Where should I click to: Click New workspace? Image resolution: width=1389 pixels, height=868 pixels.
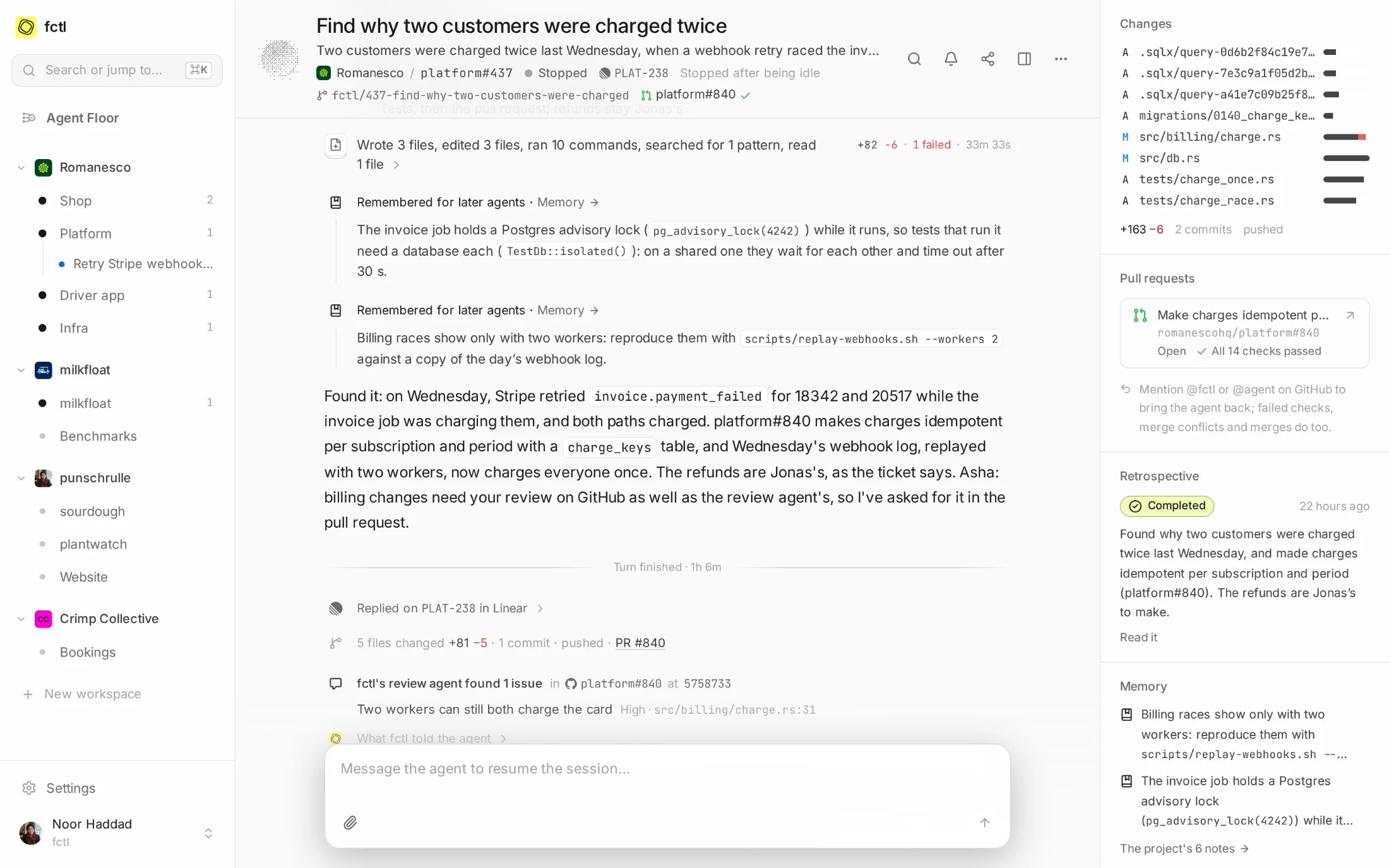pyautogui.click(x=82, y=694)
